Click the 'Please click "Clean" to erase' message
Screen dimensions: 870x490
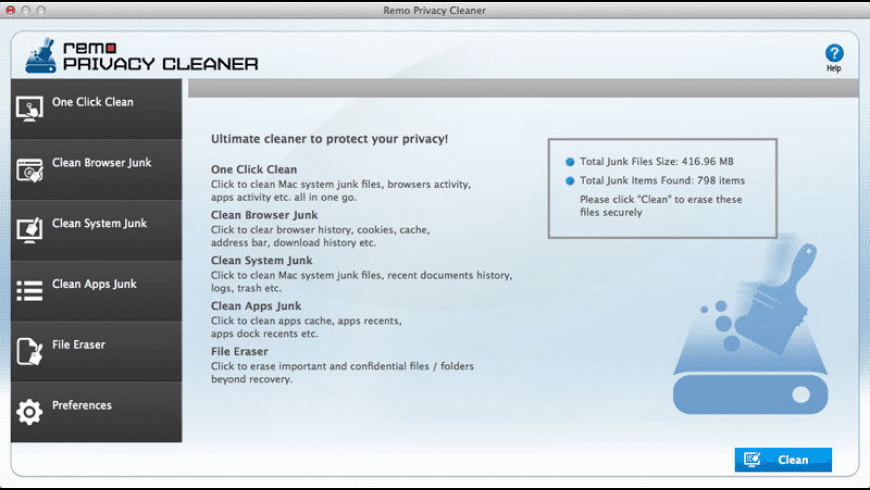661,206
